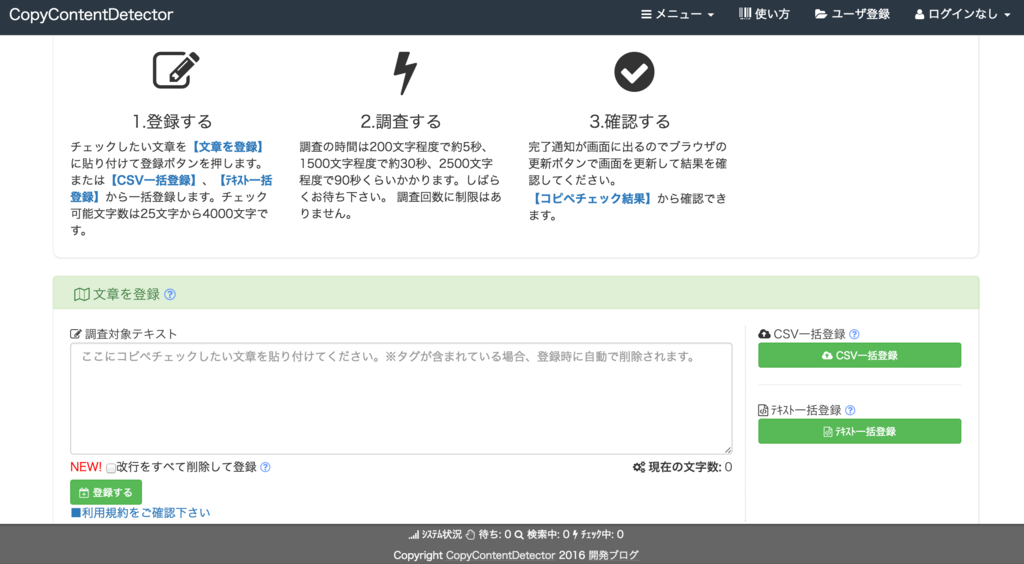The height and width of the screenshot is (564, 1024).
Task: Click the bolt icon beside ﾁｪｯｸ中
Action: pyautogui.click(x=575, y=535)
